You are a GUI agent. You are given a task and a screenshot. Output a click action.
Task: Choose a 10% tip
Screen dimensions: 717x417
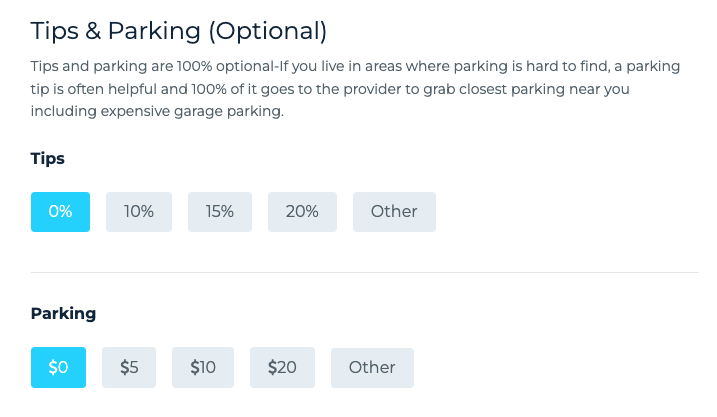[x=139, y=212]
